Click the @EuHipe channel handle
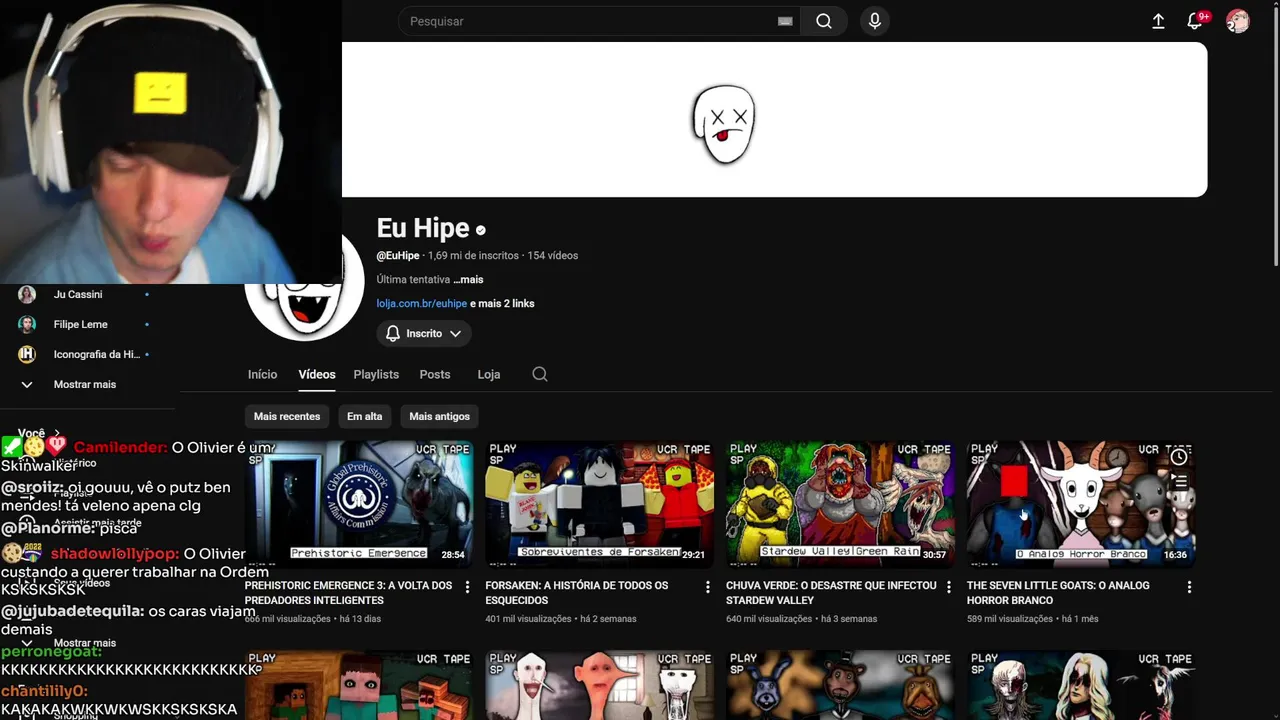Image resolution: width=1280 pixels, height=720 pixels. [398, 255]
